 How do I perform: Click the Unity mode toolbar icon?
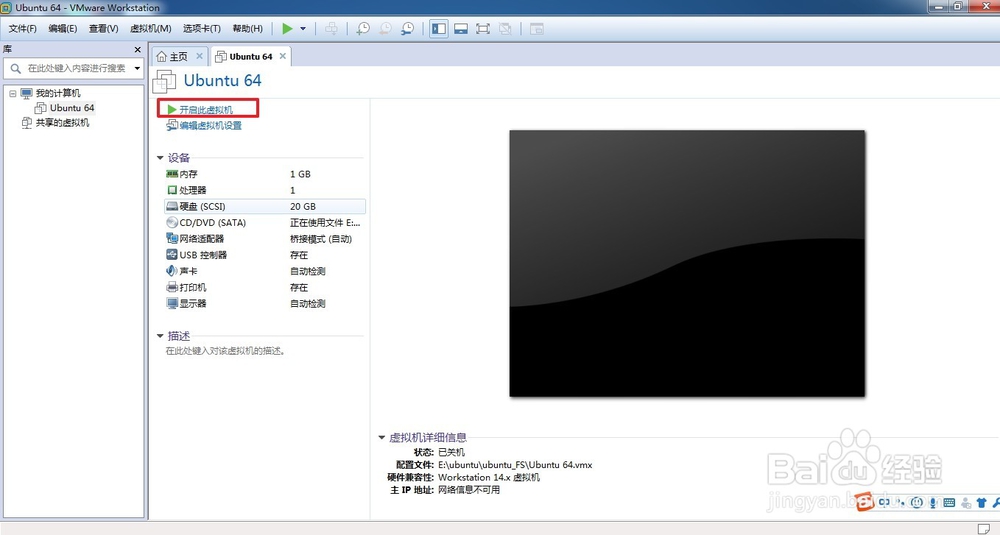click(x=505, y=29)
